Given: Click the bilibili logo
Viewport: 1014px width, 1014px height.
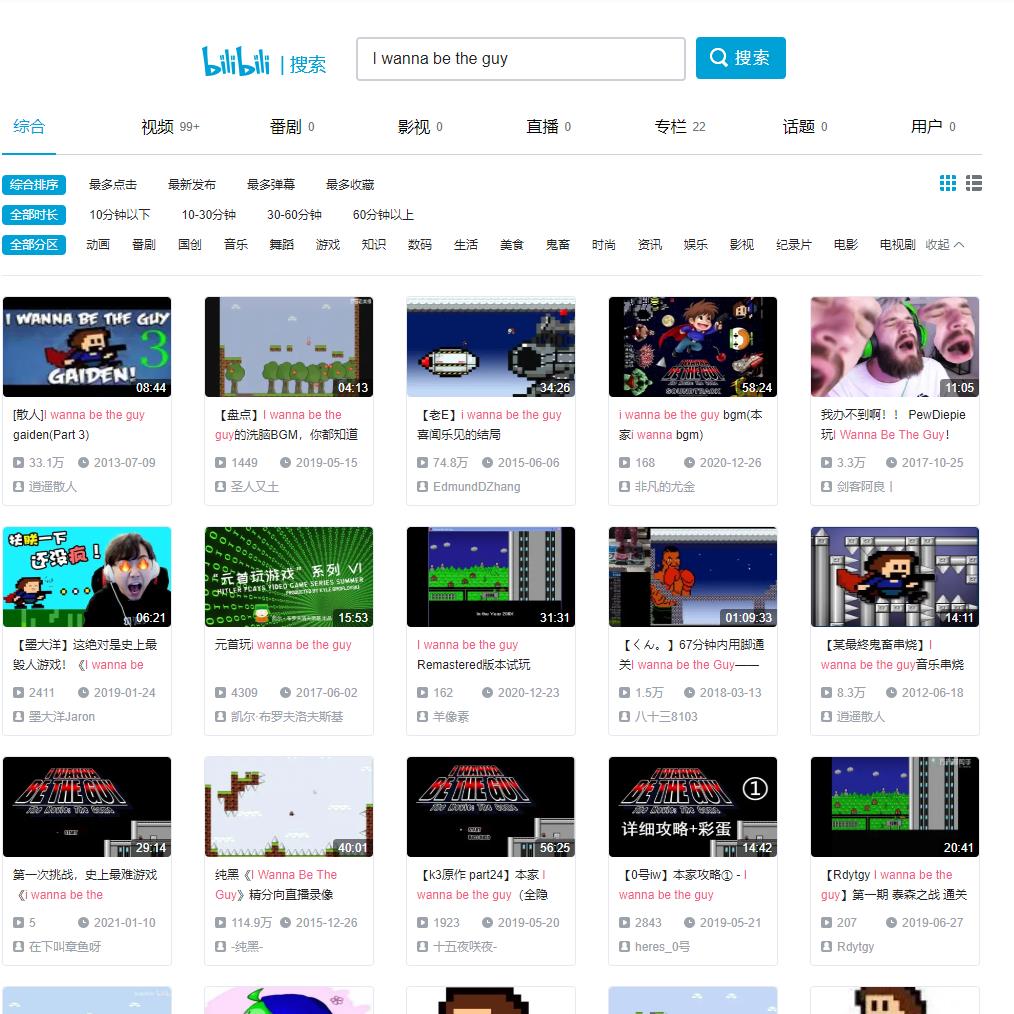Looking at the screenshot, I should point(236,61).
